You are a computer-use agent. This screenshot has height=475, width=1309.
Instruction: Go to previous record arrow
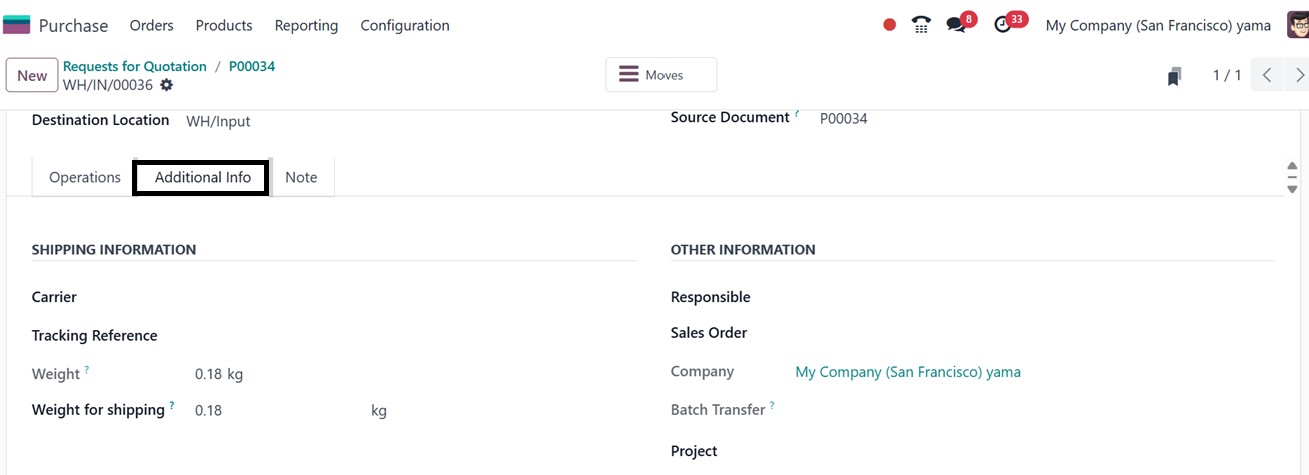coord(1267,75)
